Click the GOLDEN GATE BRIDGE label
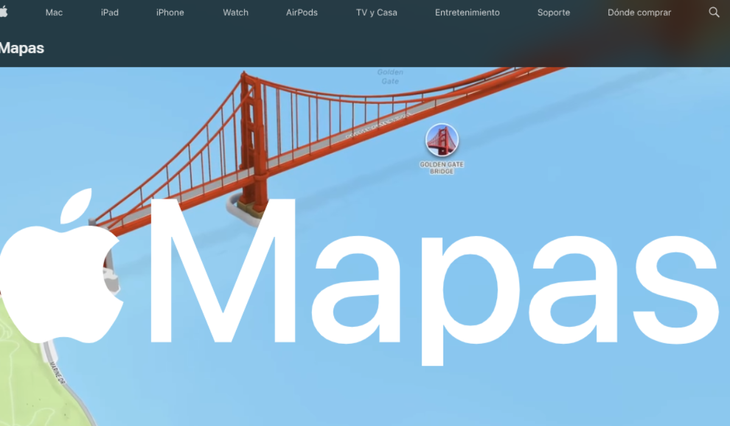Viewport: 730px width, 426px height. pos(442,168)
